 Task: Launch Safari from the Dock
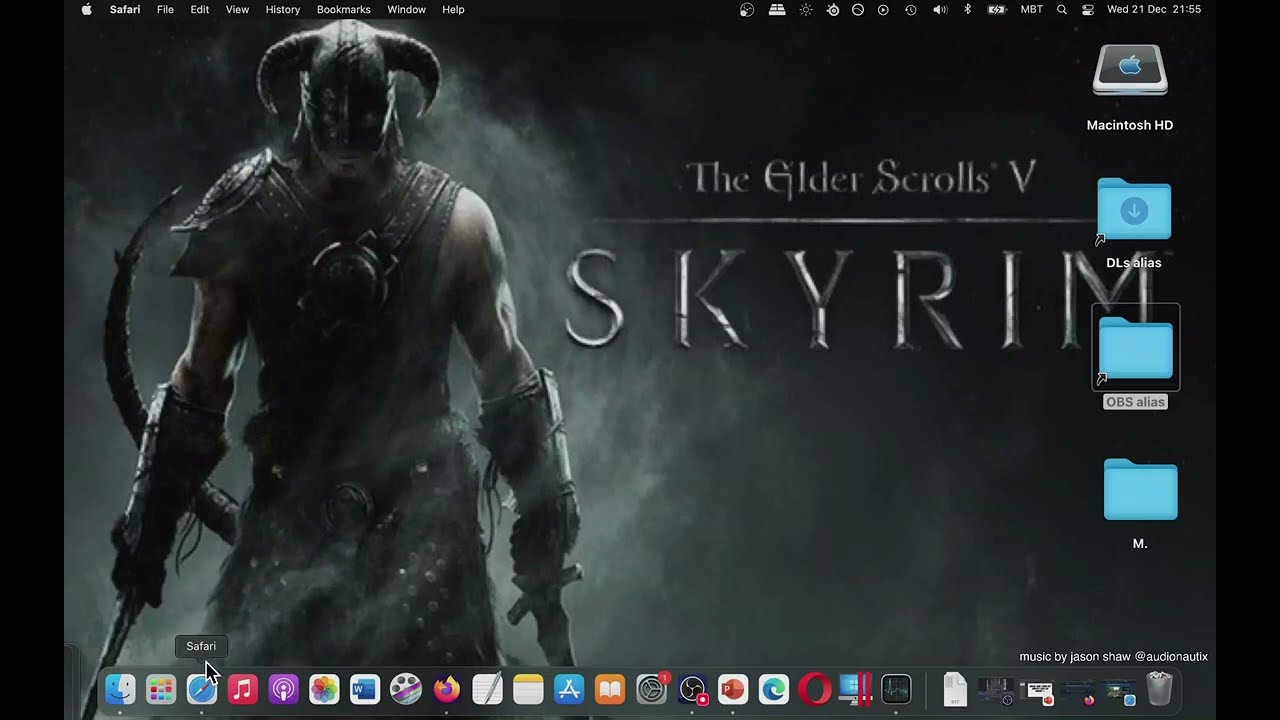pyautogui.click(x=202, y=689)
